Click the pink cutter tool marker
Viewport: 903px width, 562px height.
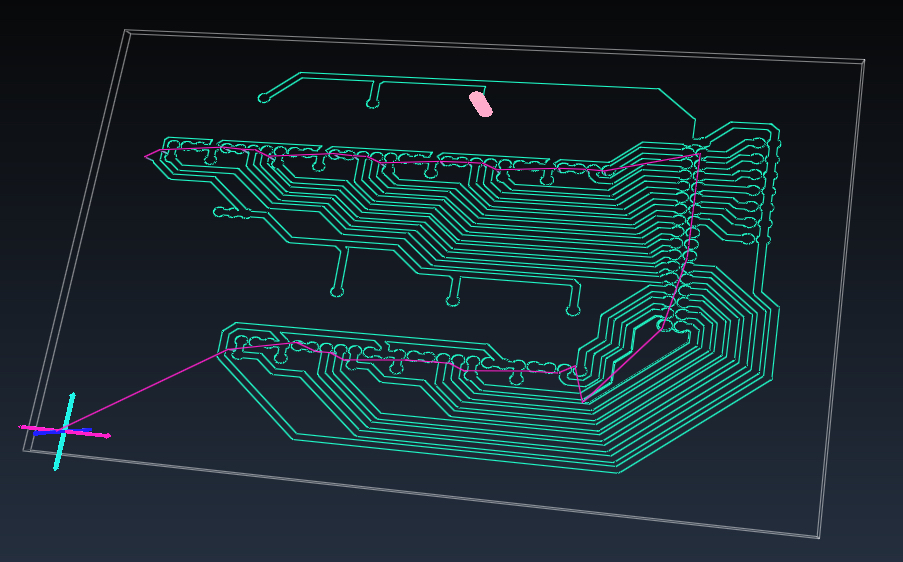481,104
